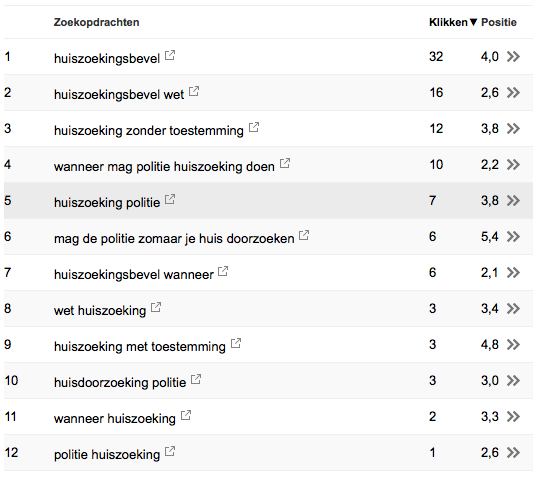549x477 pixels.
Task: Open the query huiszoekingsbevel wet
Action: (x=119, y=94)
